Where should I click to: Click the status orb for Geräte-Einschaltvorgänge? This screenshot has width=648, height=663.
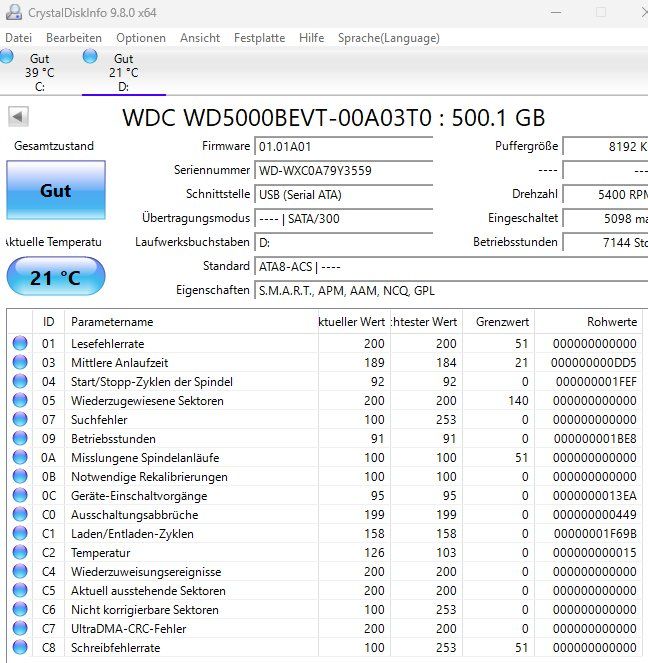[20, 495]
